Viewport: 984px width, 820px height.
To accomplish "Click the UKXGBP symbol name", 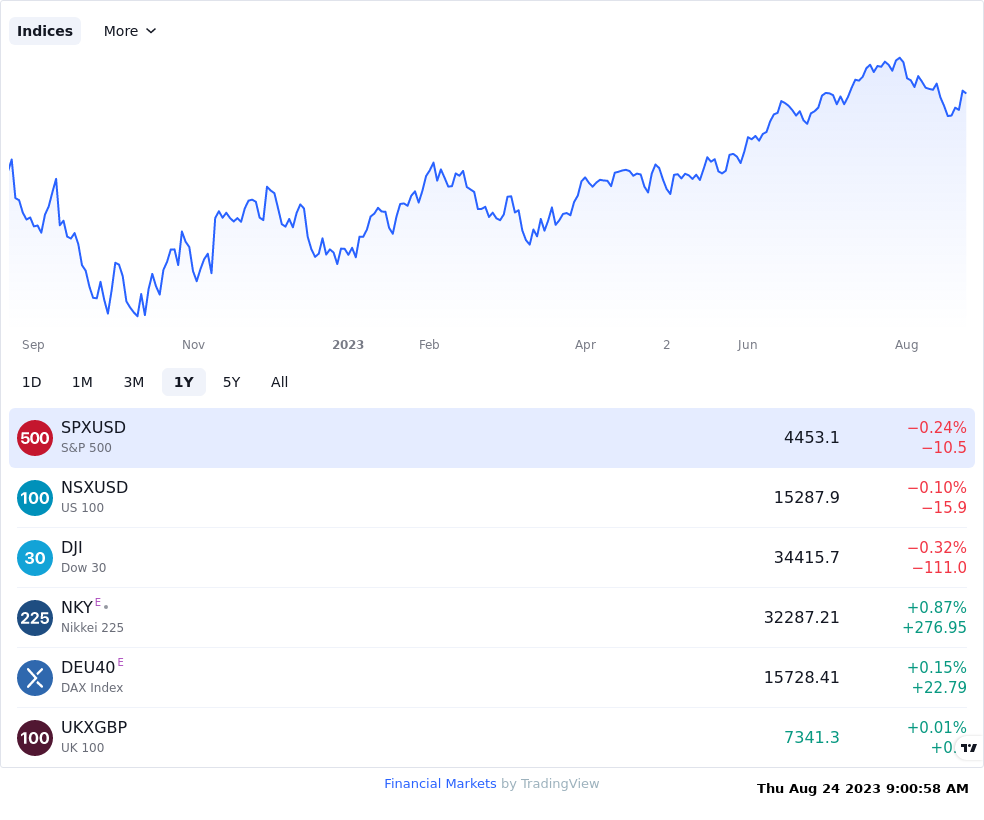I will 94,727.
